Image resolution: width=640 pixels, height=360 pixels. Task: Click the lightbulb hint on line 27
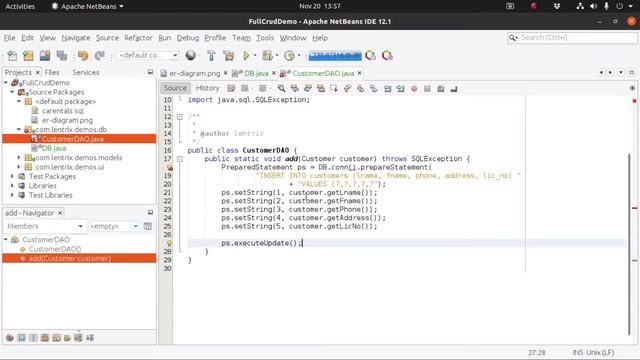(x=169, y=243)
